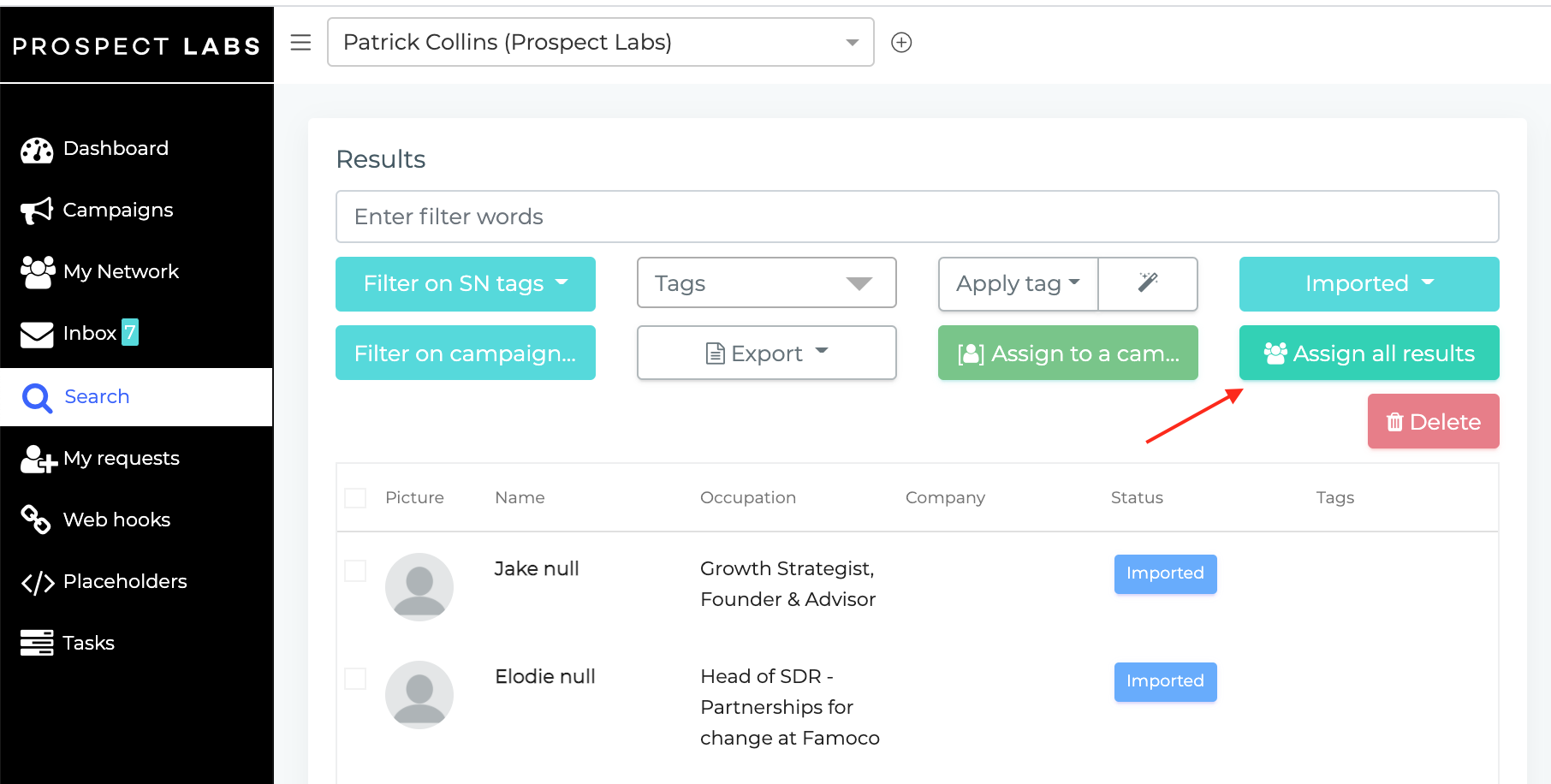Screen dimensions: 1551x784
Task: Open the Imported status dropdown
Action: pyautogui.click(x=1370, y=284)
